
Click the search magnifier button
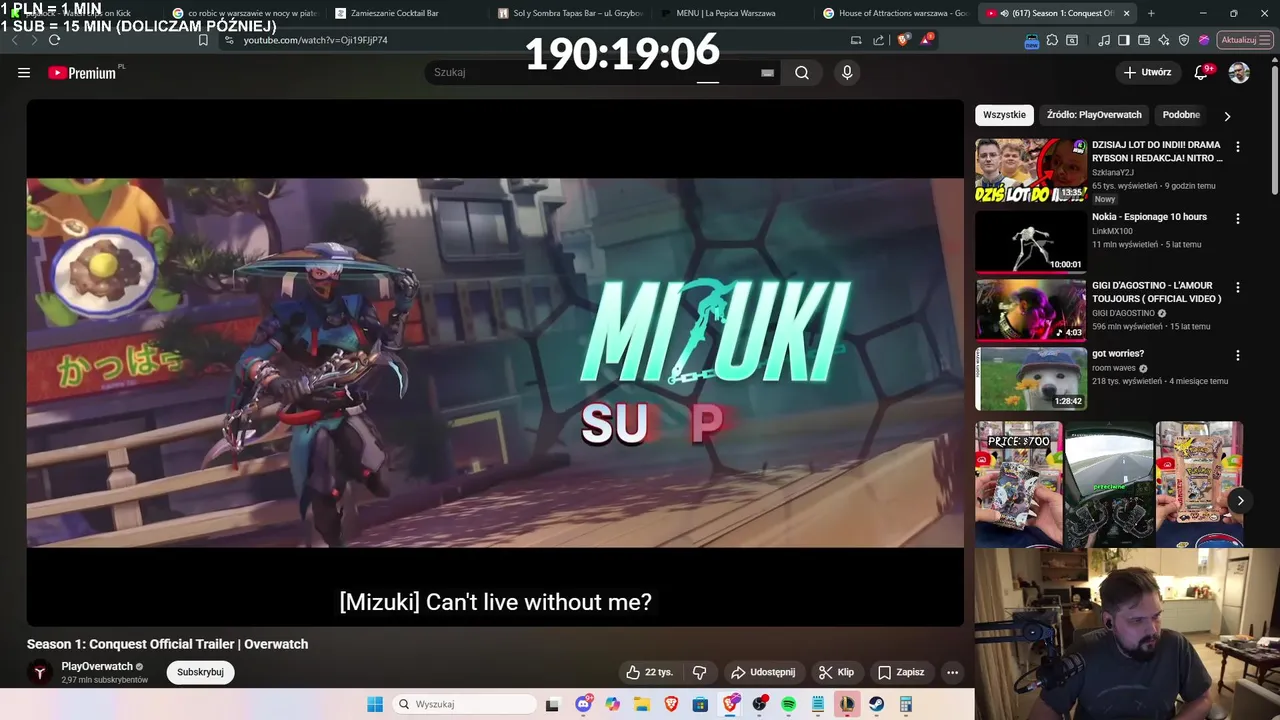point(802,72)
